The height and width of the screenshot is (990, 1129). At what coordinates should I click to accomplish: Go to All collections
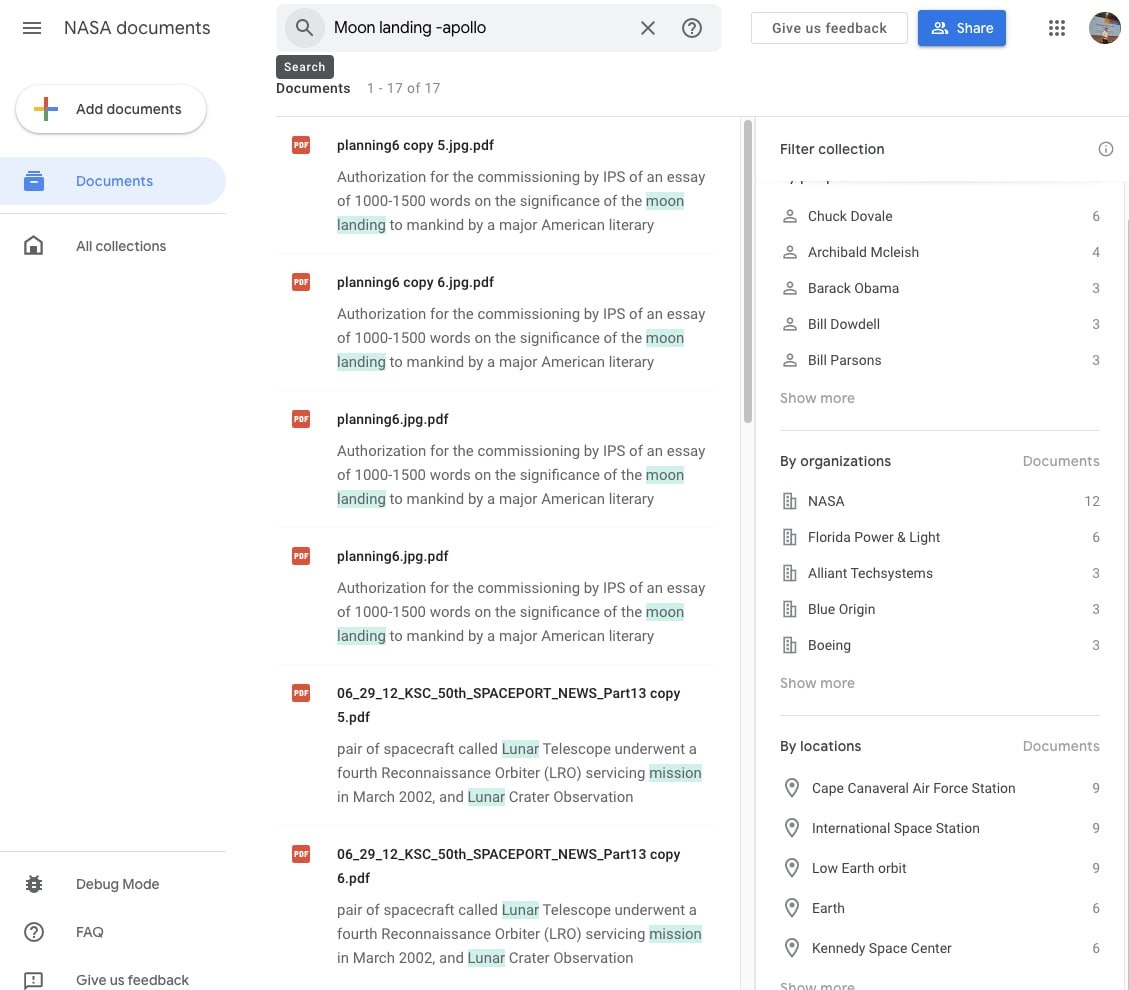120,246
